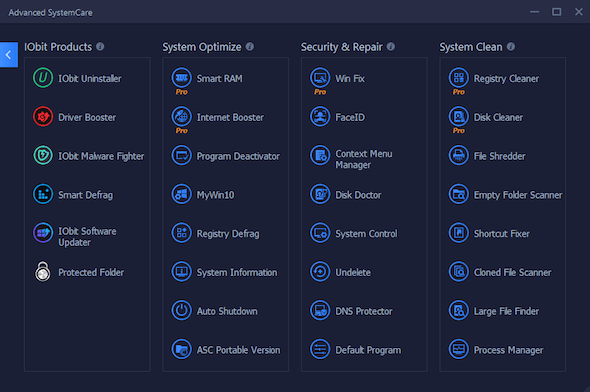
Task: Click the 'Registry Cleaner' label
Action: (x=506, y=79)
